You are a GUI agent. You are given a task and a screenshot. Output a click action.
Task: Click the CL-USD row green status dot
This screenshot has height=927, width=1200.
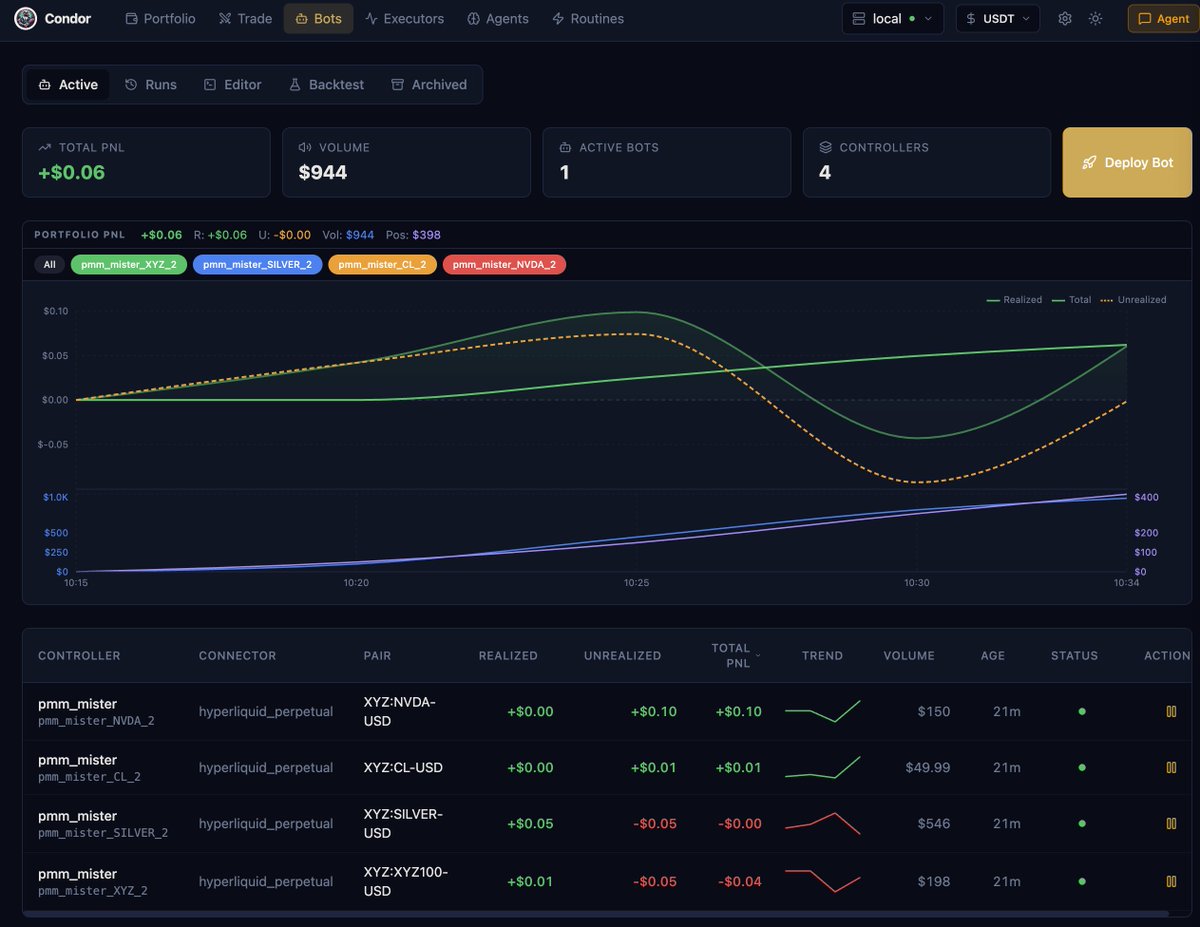coord(1081,768)
